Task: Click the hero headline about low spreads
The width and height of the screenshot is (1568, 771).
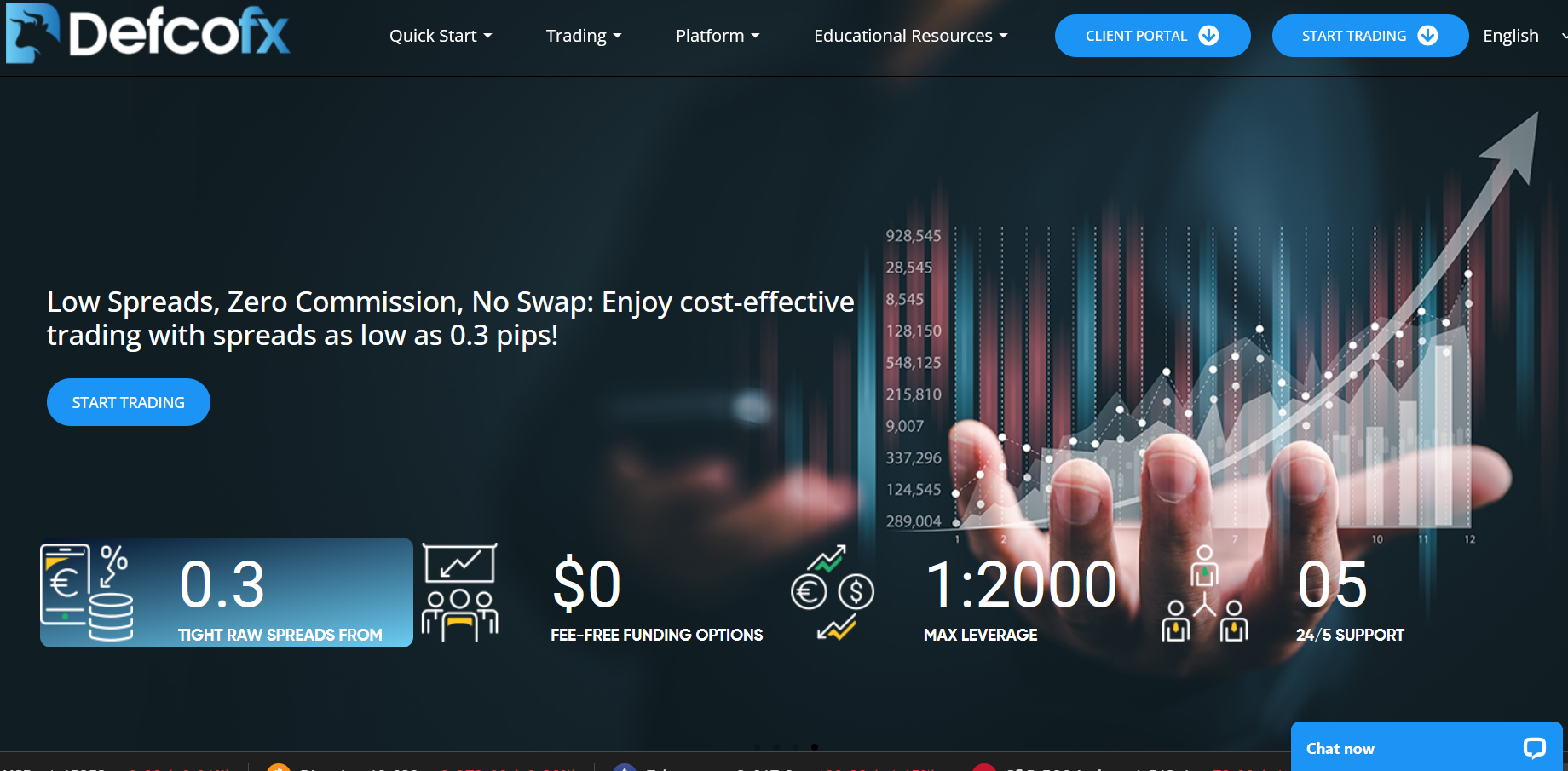Action: tap(451, 319)
